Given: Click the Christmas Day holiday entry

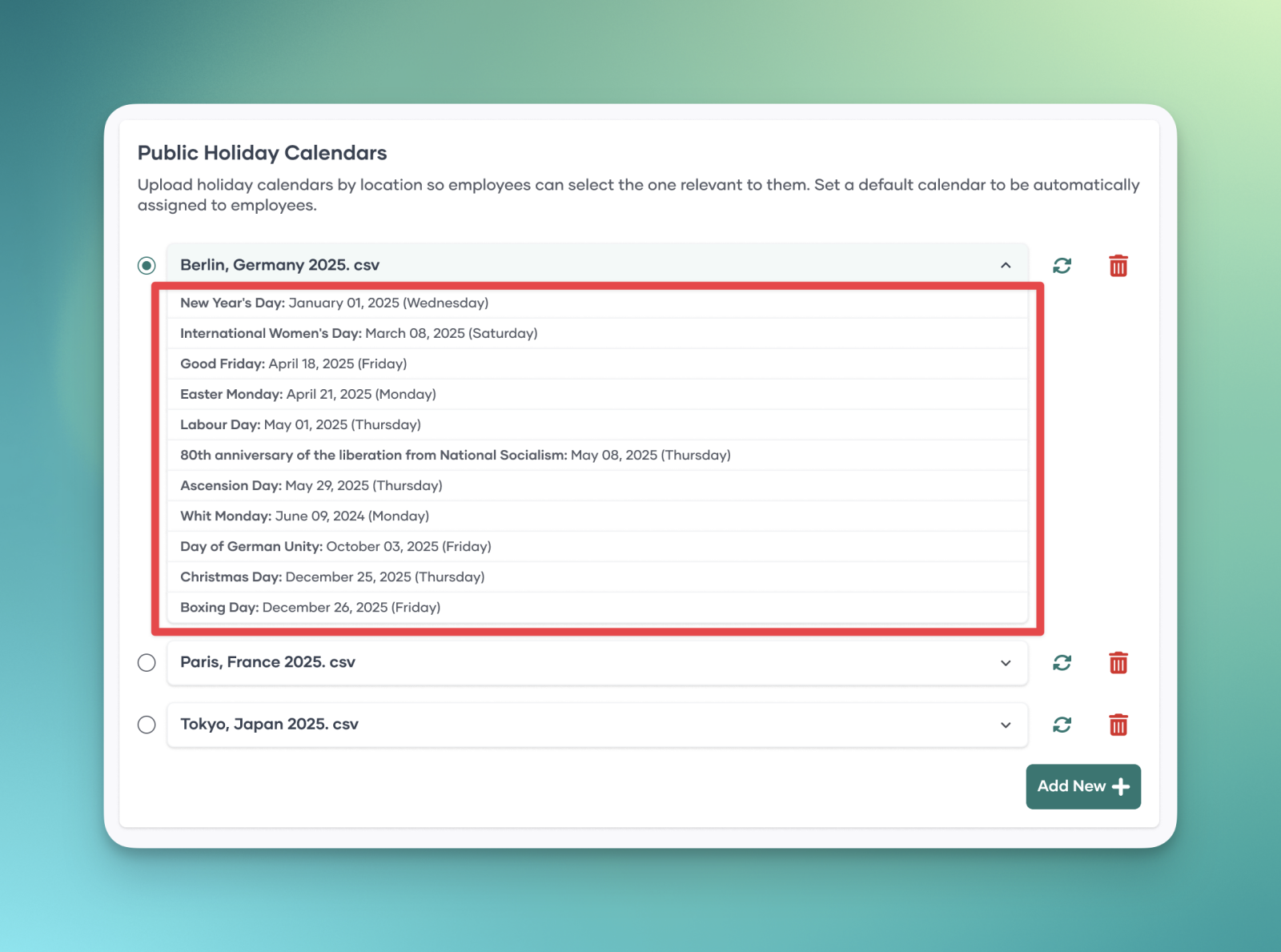Looking at the screenshot, I should 332,576.
